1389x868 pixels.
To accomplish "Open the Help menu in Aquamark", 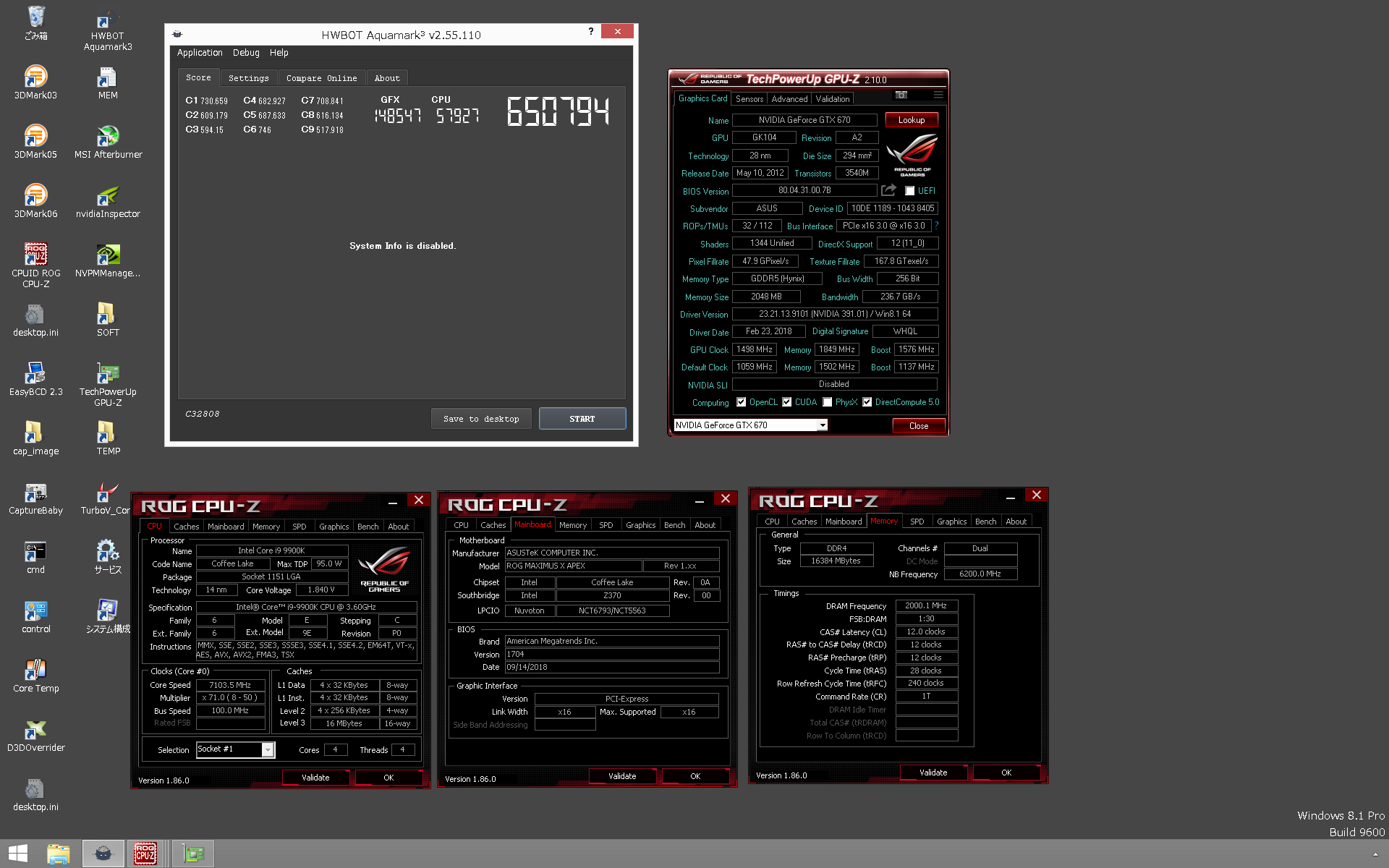I will (279, 53).
